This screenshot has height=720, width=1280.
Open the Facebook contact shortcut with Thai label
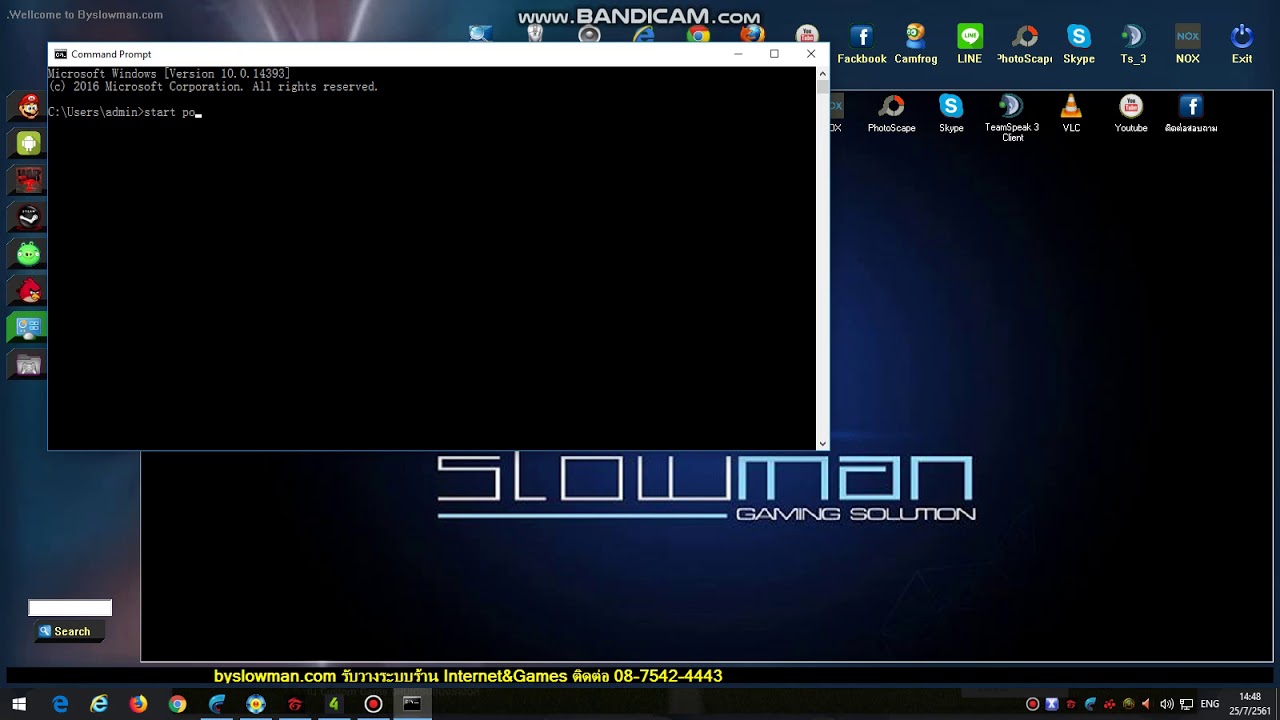[1191, 114]
